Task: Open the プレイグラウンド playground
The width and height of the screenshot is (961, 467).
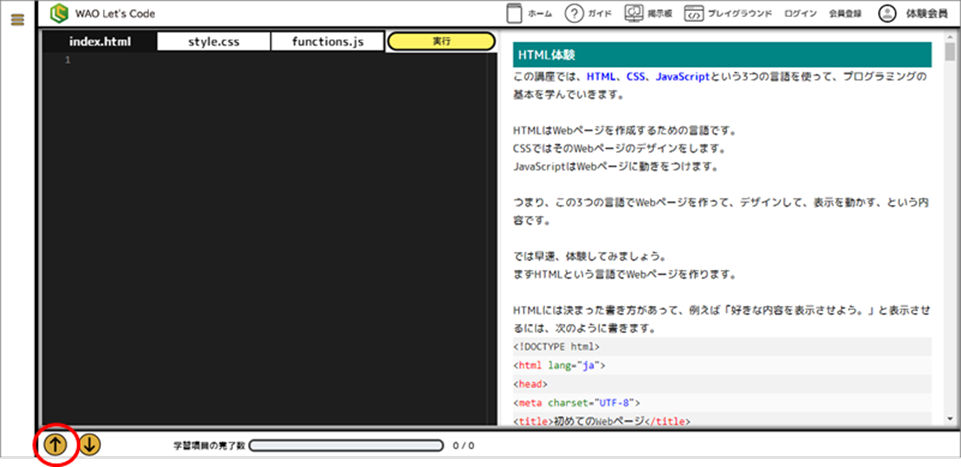Action: 727,13
